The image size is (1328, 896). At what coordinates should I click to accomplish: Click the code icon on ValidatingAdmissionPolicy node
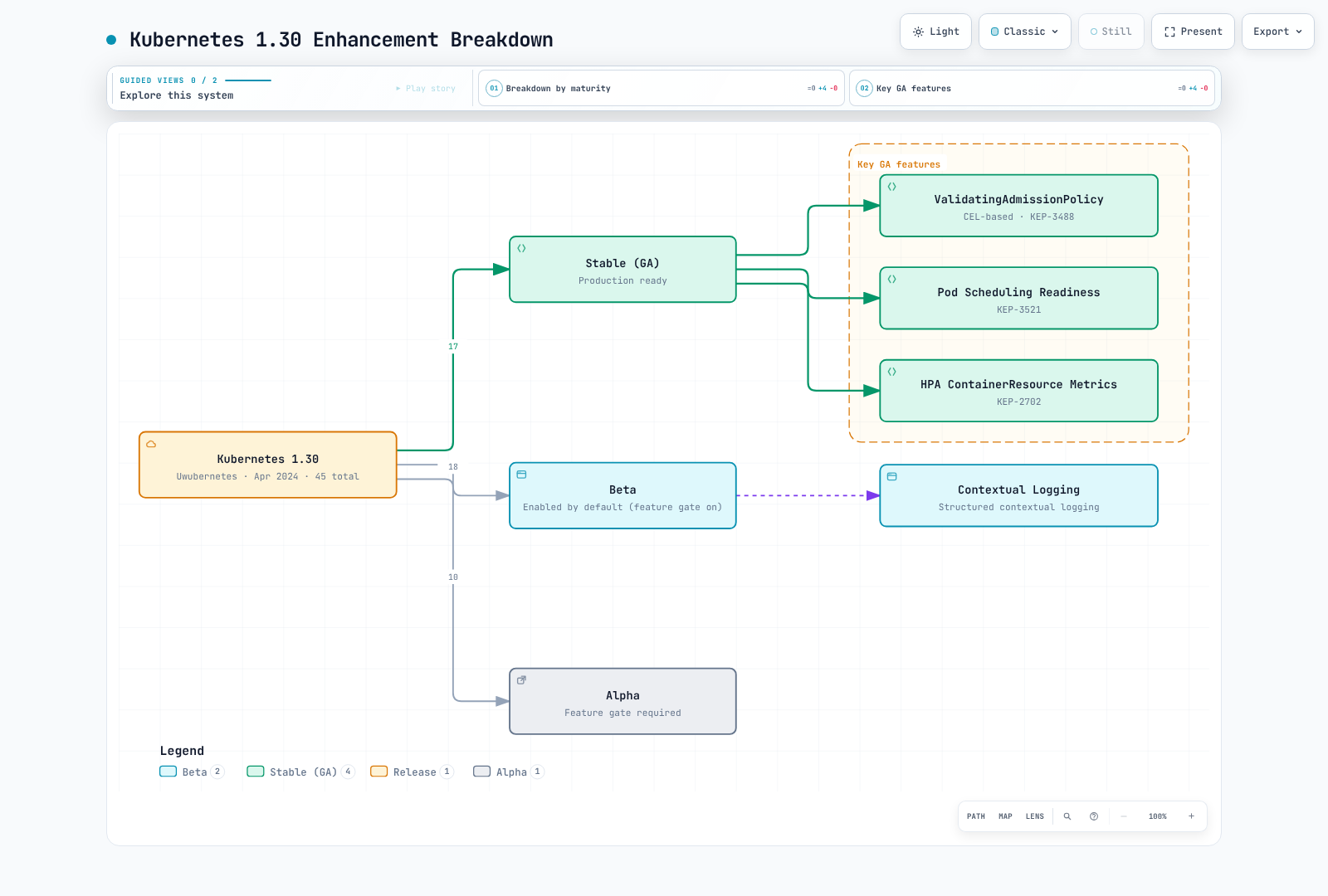pos(891,187)
